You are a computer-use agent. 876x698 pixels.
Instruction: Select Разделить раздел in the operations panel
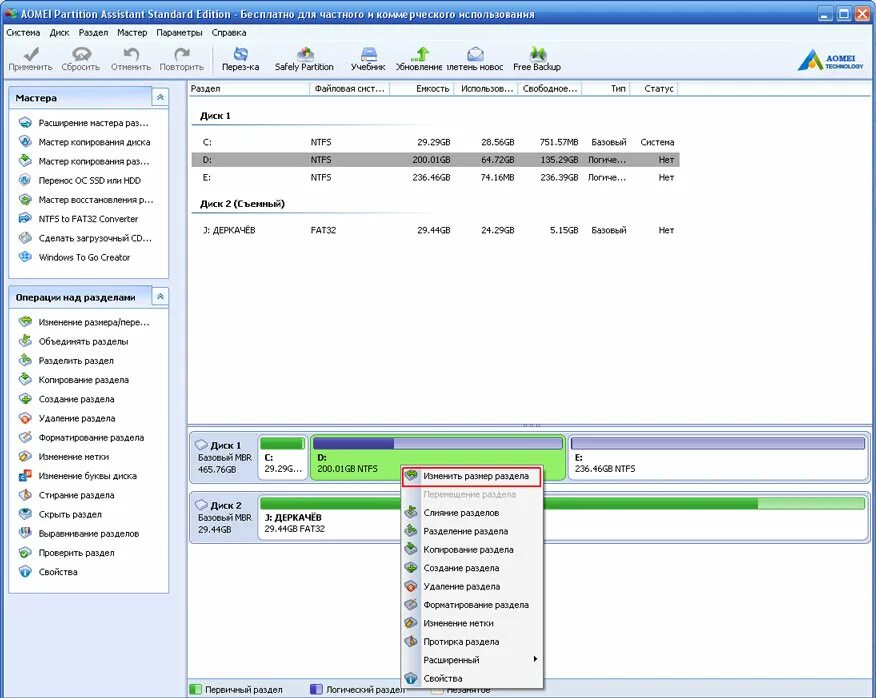pyautogui.click(x=76, y=361)
